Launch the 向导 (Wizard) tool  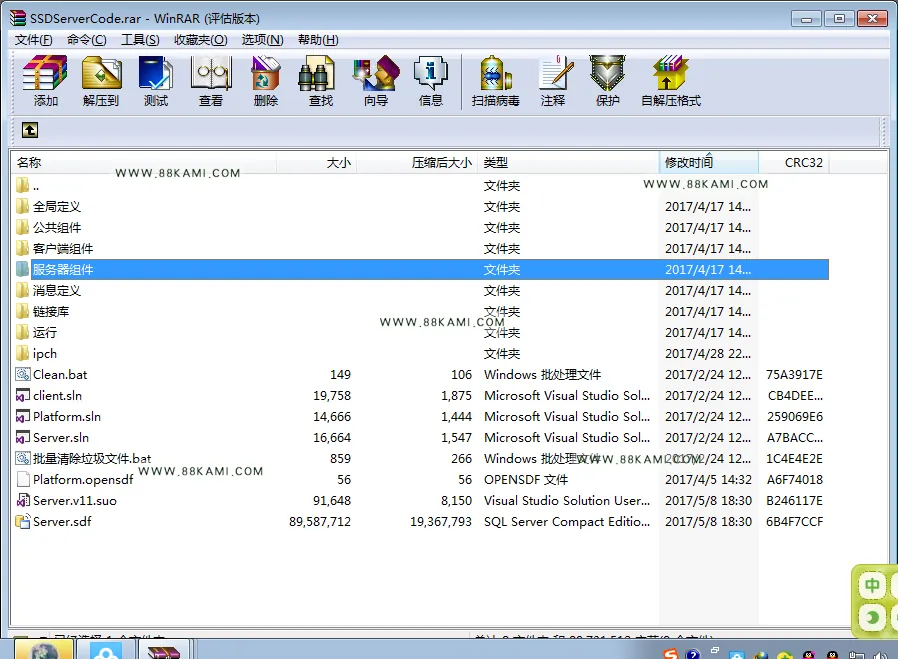coord(376,81)
